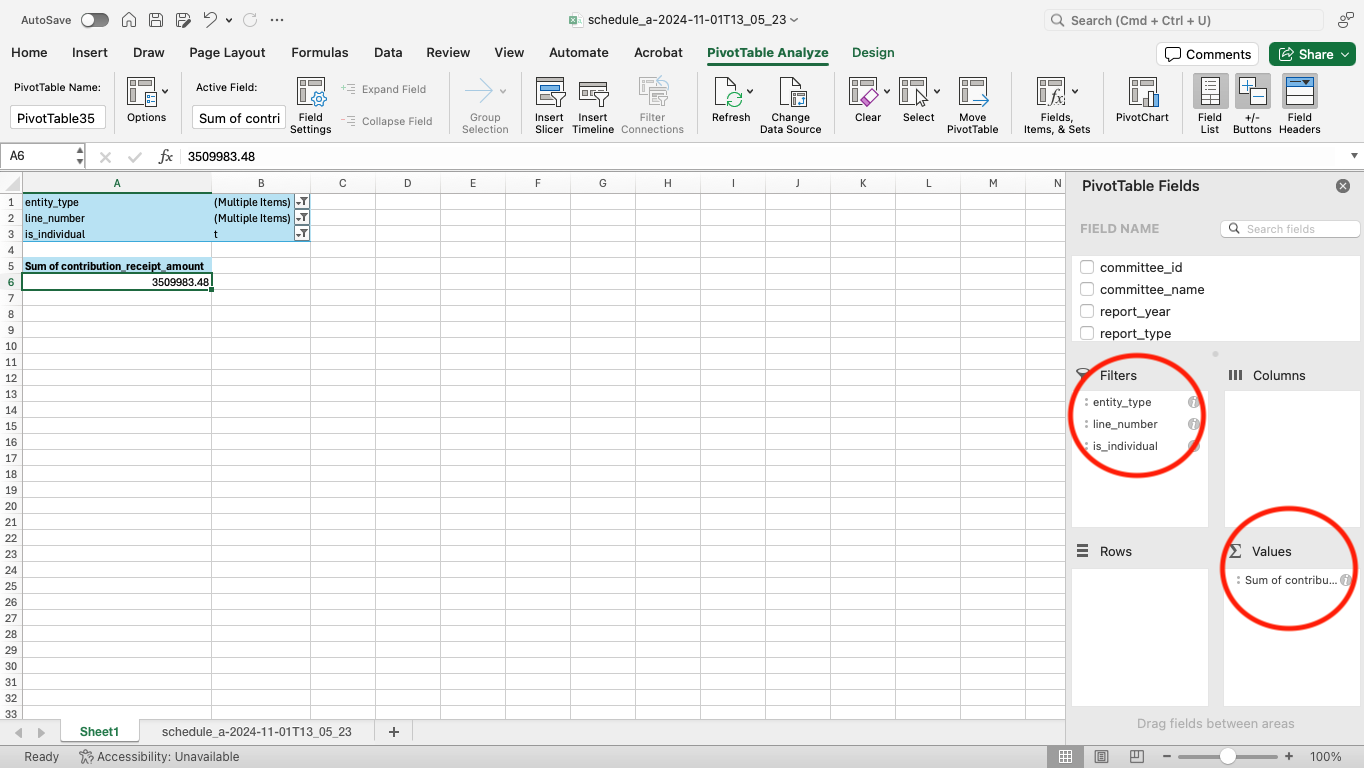1364x768 pixels.
Task: Expand the formula bar
Action: pyautogui.click(x=1354, y=156)
